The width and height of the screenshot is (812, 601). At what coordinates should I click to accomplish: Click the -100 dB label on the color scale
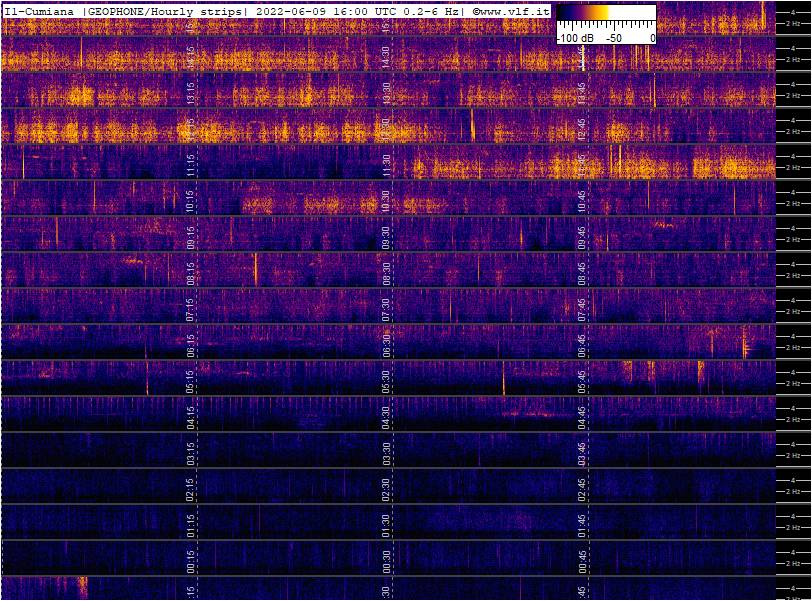point(574,38)
